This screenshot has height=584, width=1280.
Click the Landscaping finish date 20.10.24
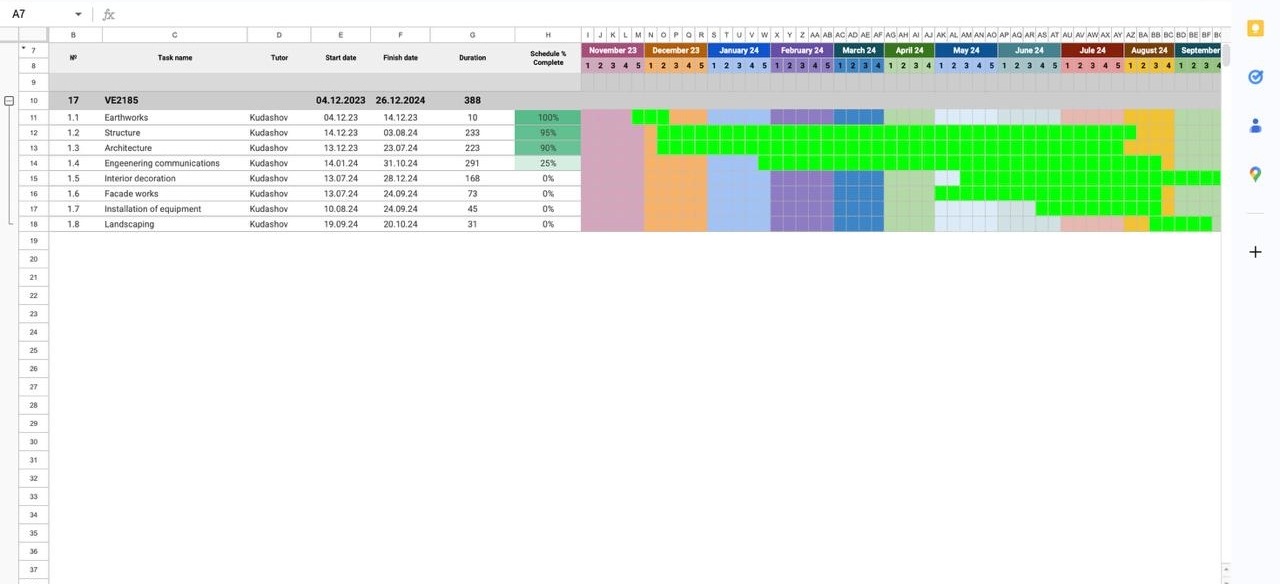(x=400, y=225)
